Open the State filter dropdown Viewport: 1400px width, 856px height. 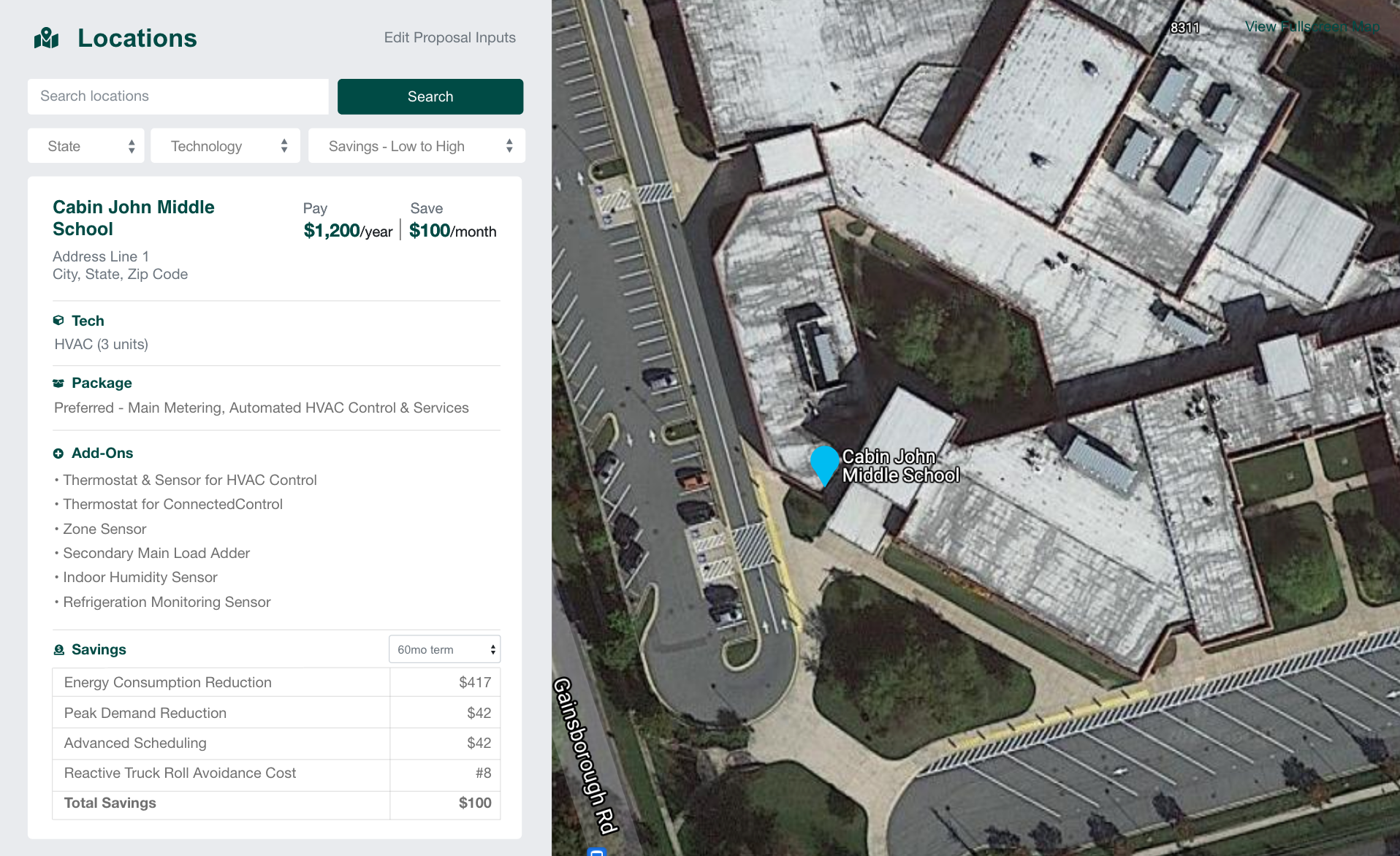[x=86, y=146]
